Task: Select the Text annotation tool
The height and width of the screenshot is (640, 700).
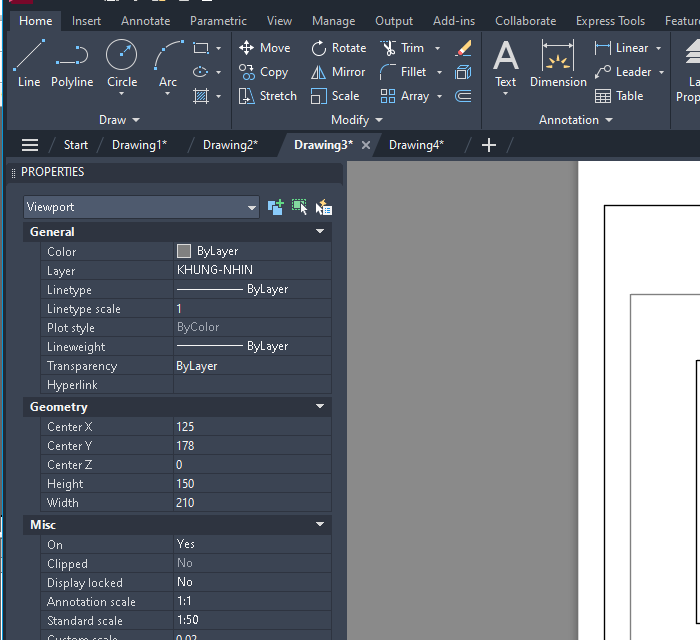Action: pos(505,63)
